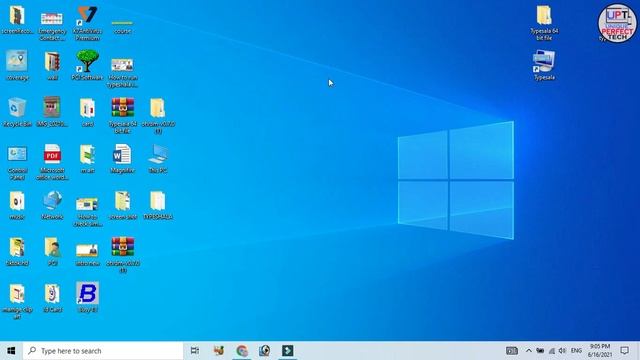This screenshot has height=360, width=640.
Task: Open the intro new video thumbnail
Action: coord(87,255)
